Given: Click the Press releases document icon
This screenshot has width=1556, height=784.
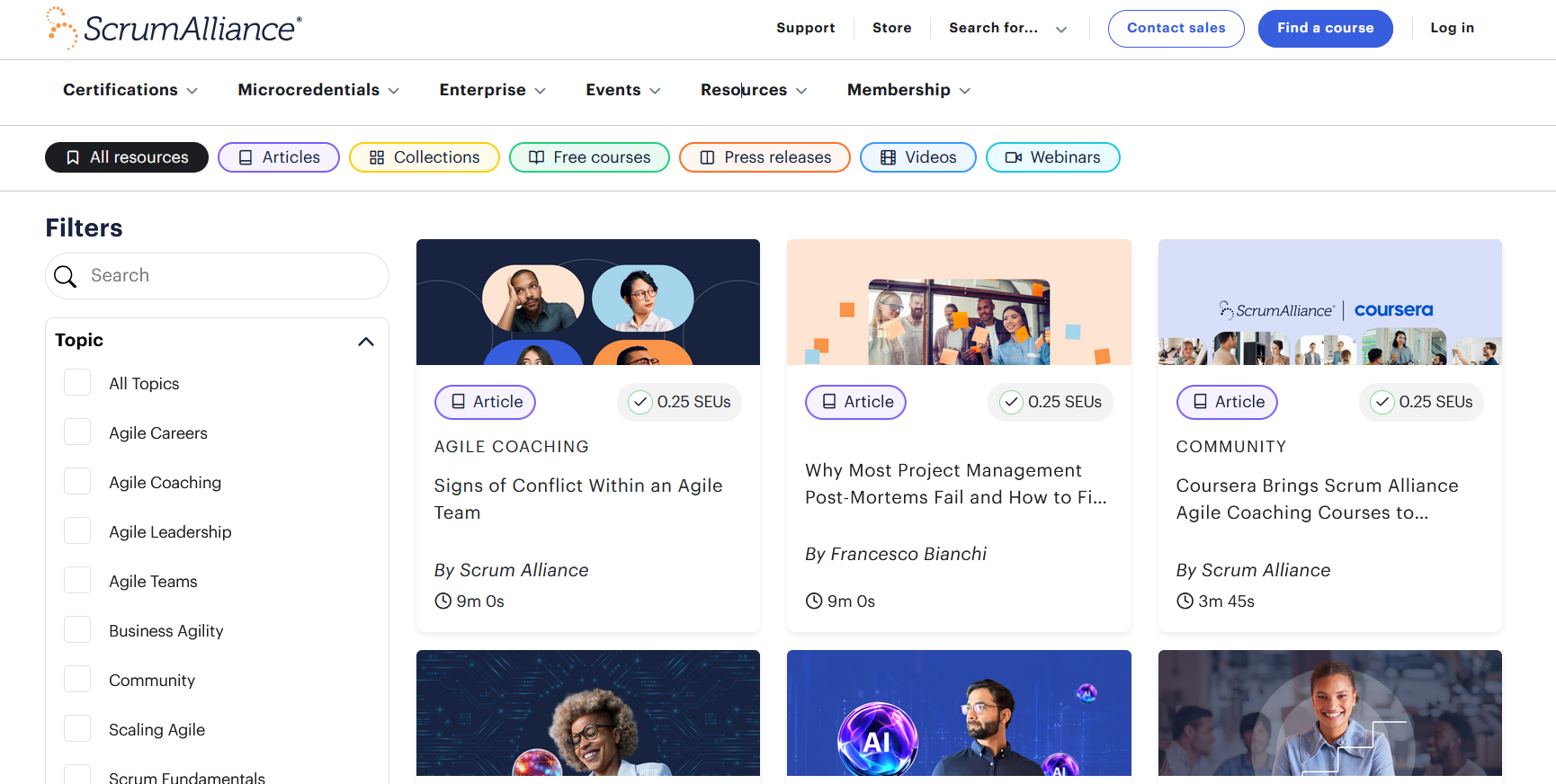Looking at the screenshot, I should (x=707, y=157).
